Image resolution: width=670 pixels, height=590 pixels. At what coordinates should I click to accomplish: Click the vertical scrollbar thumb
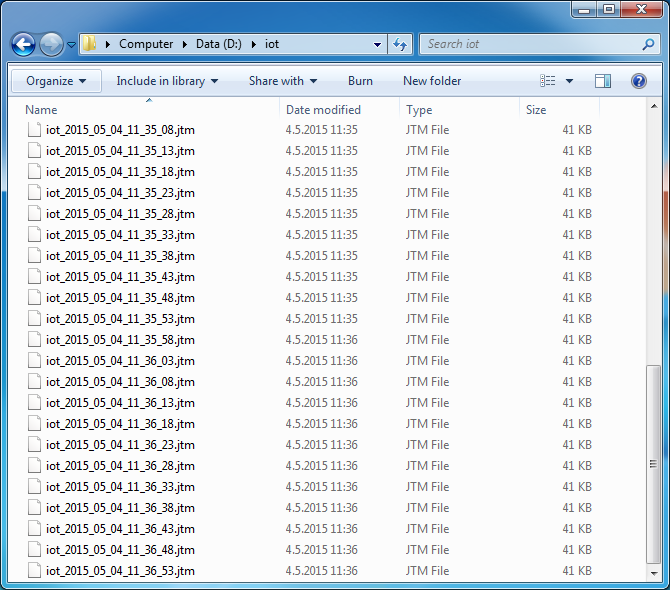[x=654, y=468]
